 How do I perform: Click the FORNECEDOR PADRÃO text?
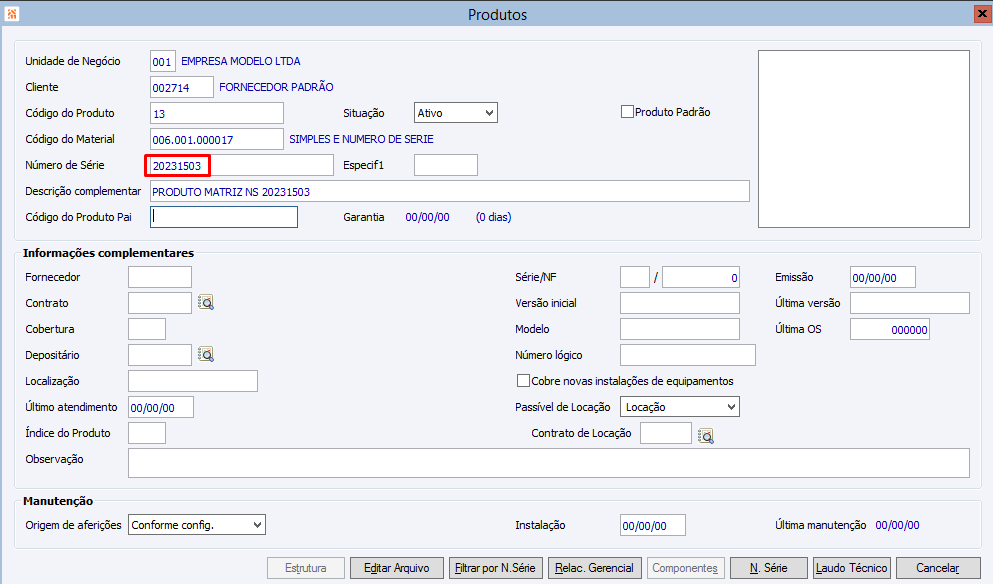(x=276, y=87)
